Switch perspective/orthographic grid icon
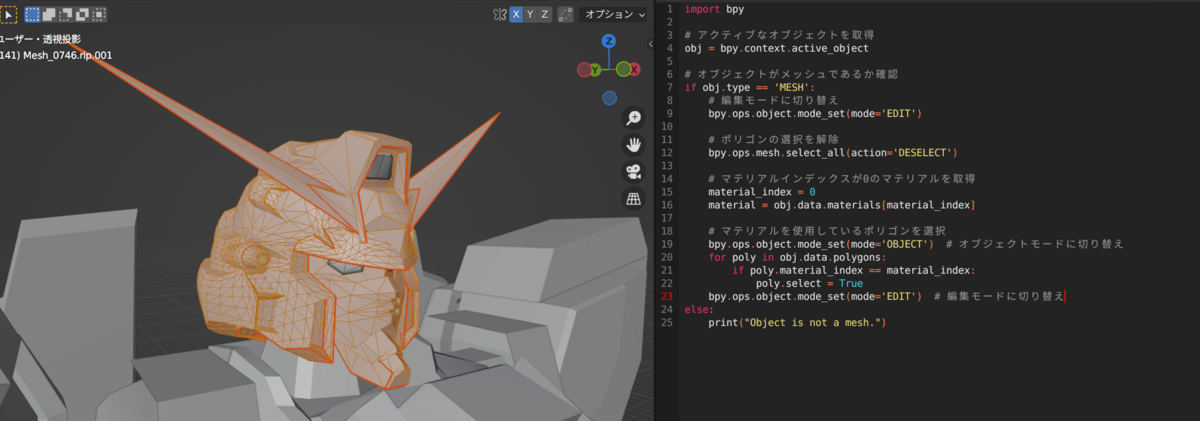1200x421 pixels. click(x=633, y=198)
